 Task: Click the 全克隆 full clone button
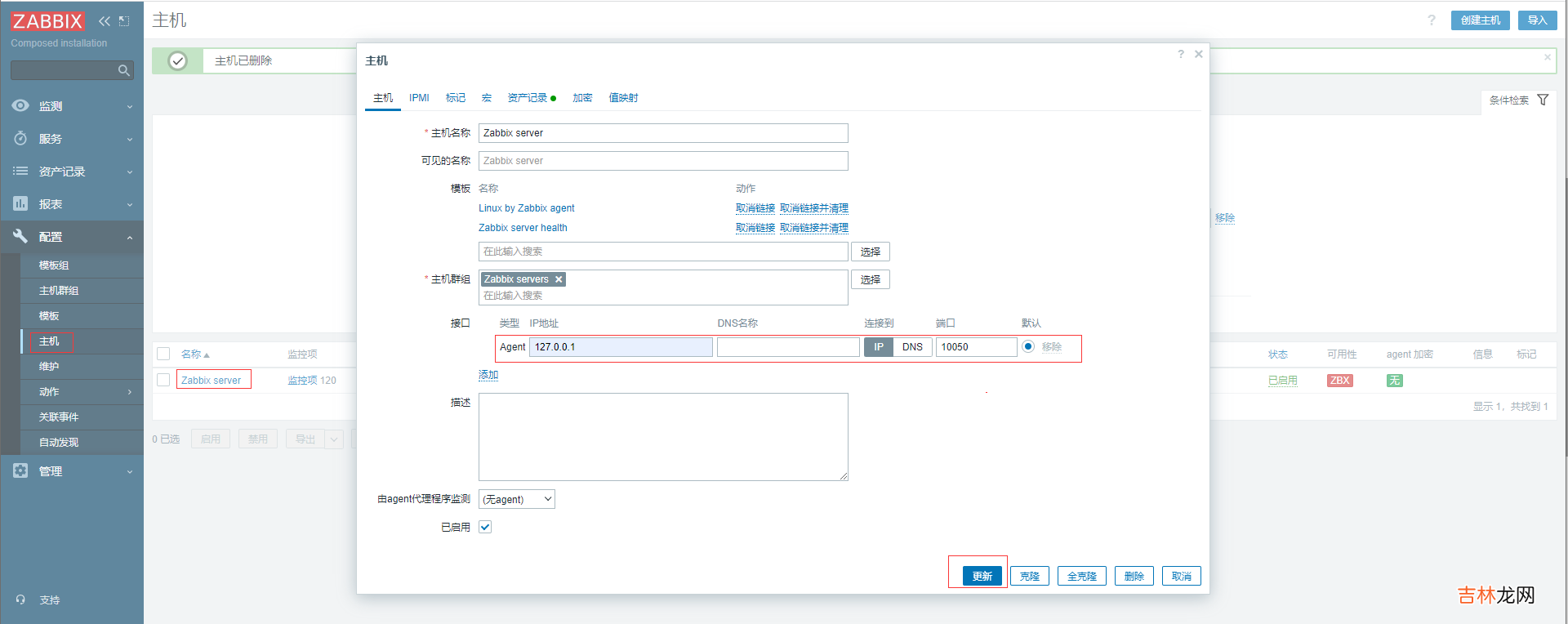pyautogui.click(x=1082, y=576)
